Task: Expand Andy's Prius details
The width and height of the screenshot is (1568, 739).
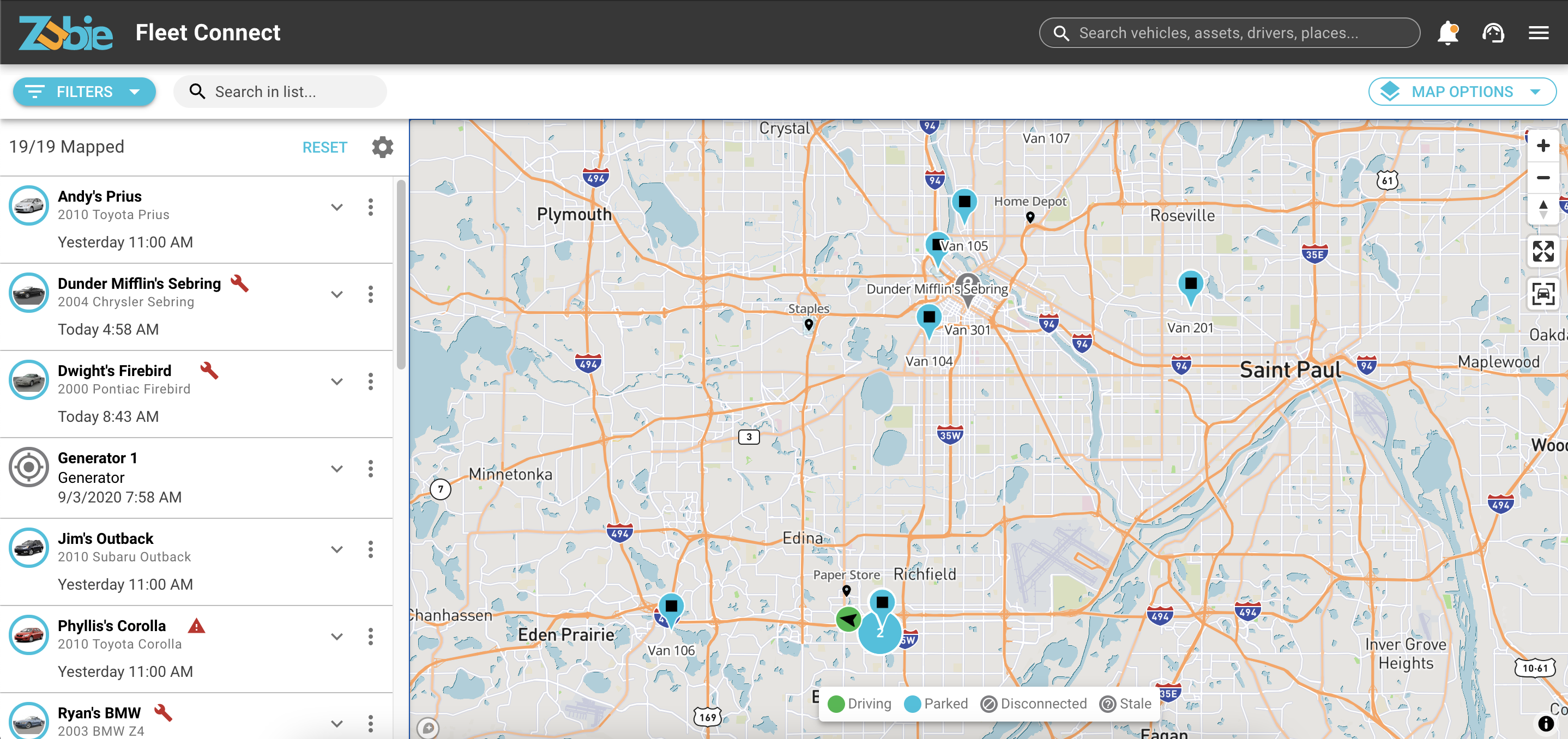Action: pyautogui.click(x=336, y=208)
